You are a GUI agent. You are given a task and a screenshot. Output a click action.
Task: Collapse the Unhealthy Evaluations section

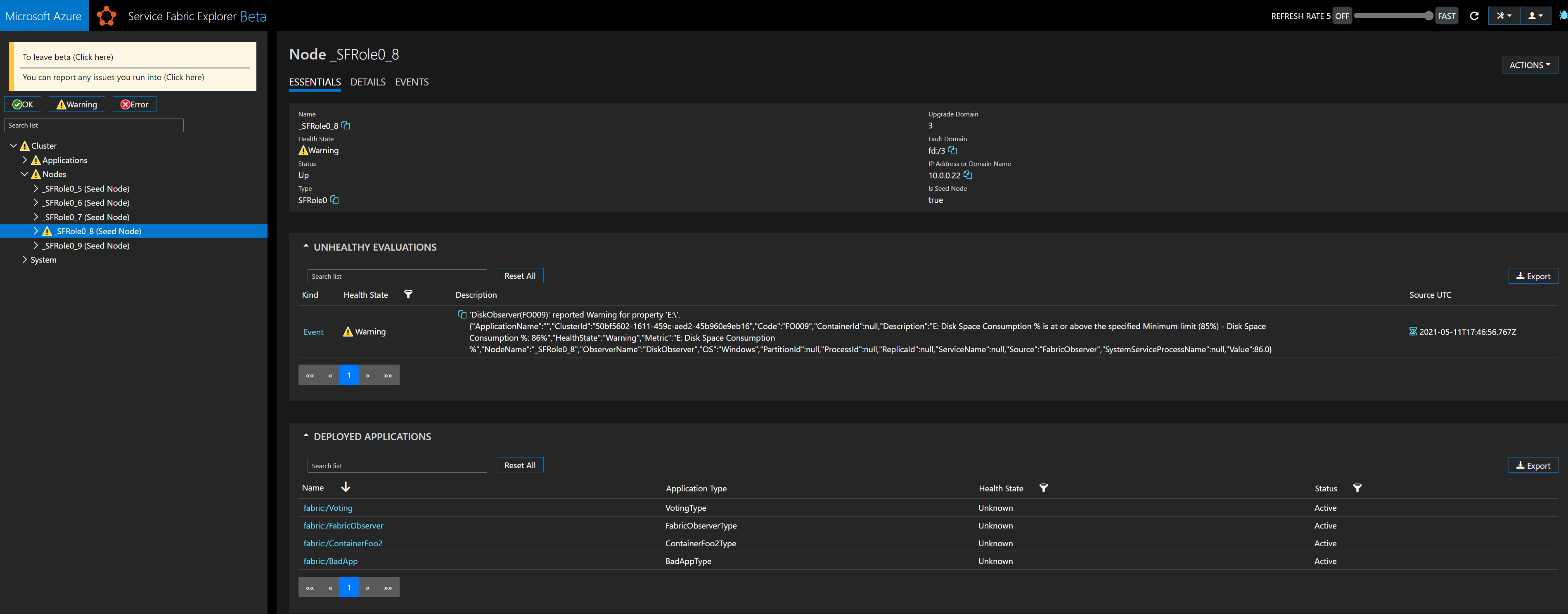[x=306, y=247]
